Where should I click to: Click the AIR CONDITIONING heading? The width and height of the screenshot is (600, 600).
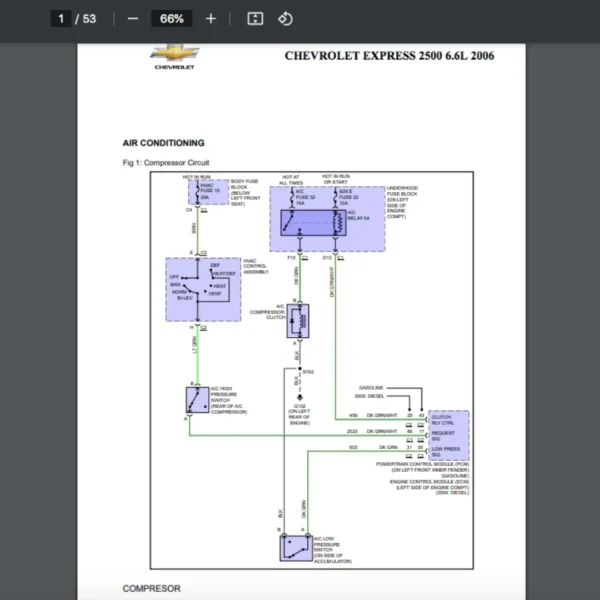click(163, 143)
